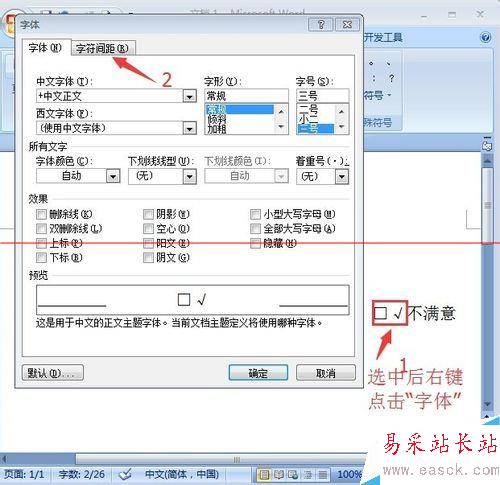Insert the question mark symbol from ribbon
Image resolution: width=500 pixels, height=485 pixels.
click(391, 79)
